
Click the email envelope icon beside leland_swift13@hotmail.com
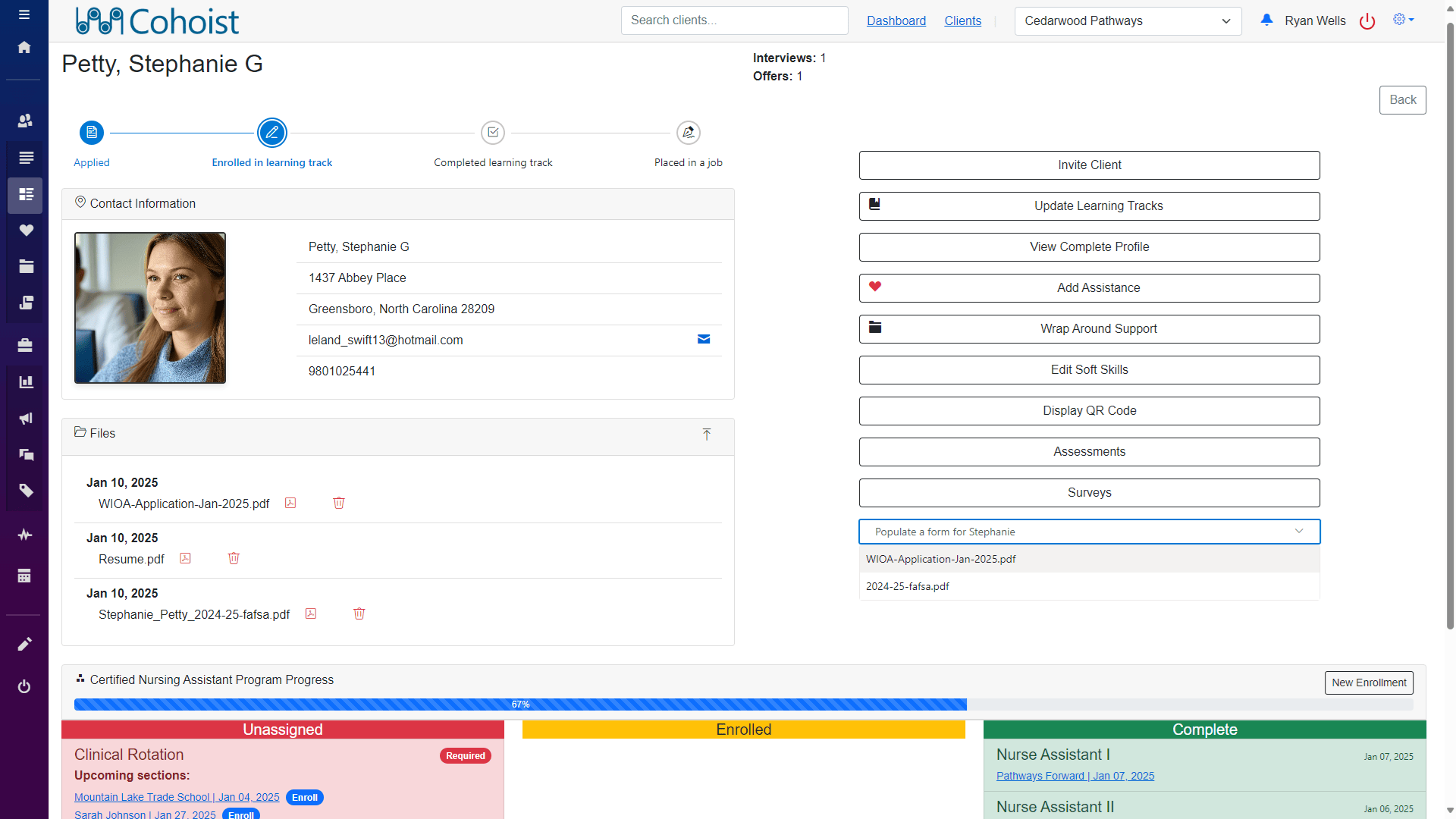point(704,339)
